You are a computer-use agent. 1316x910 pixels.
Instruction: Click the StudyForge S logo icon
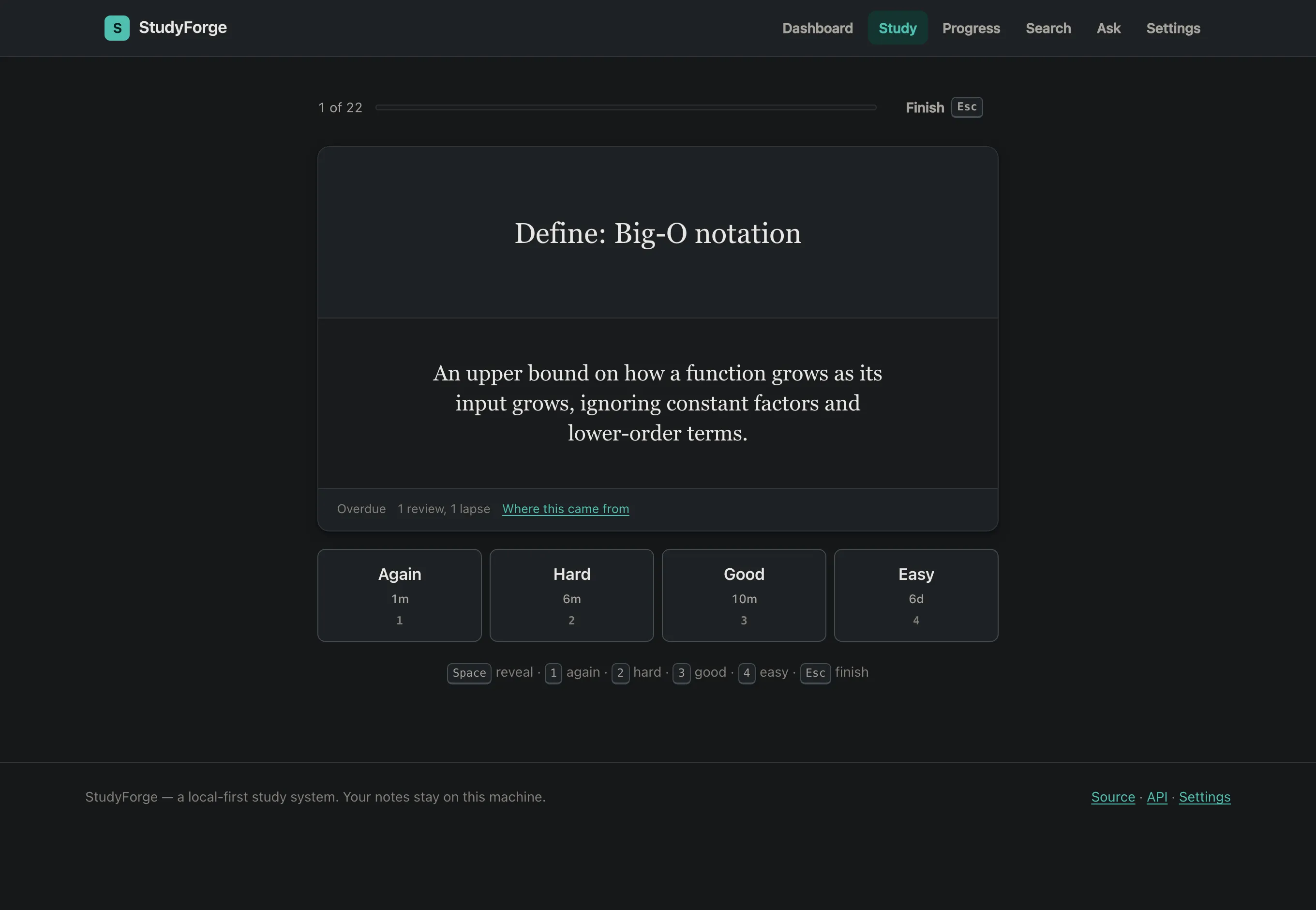pos(117,28)
